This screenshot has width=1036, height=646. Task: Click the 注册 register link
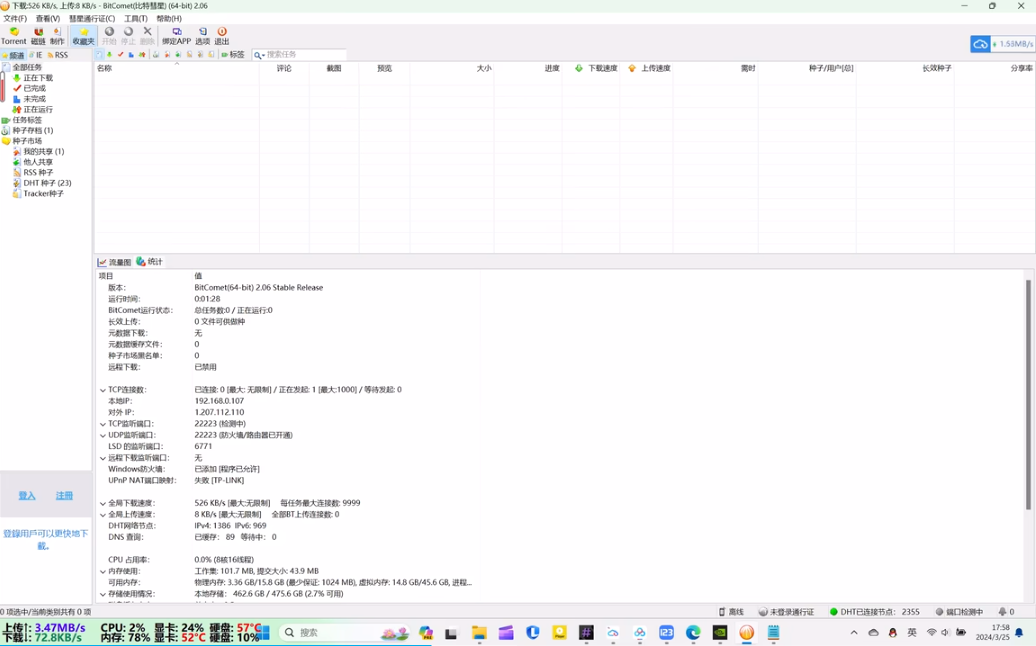coord(64,495)
